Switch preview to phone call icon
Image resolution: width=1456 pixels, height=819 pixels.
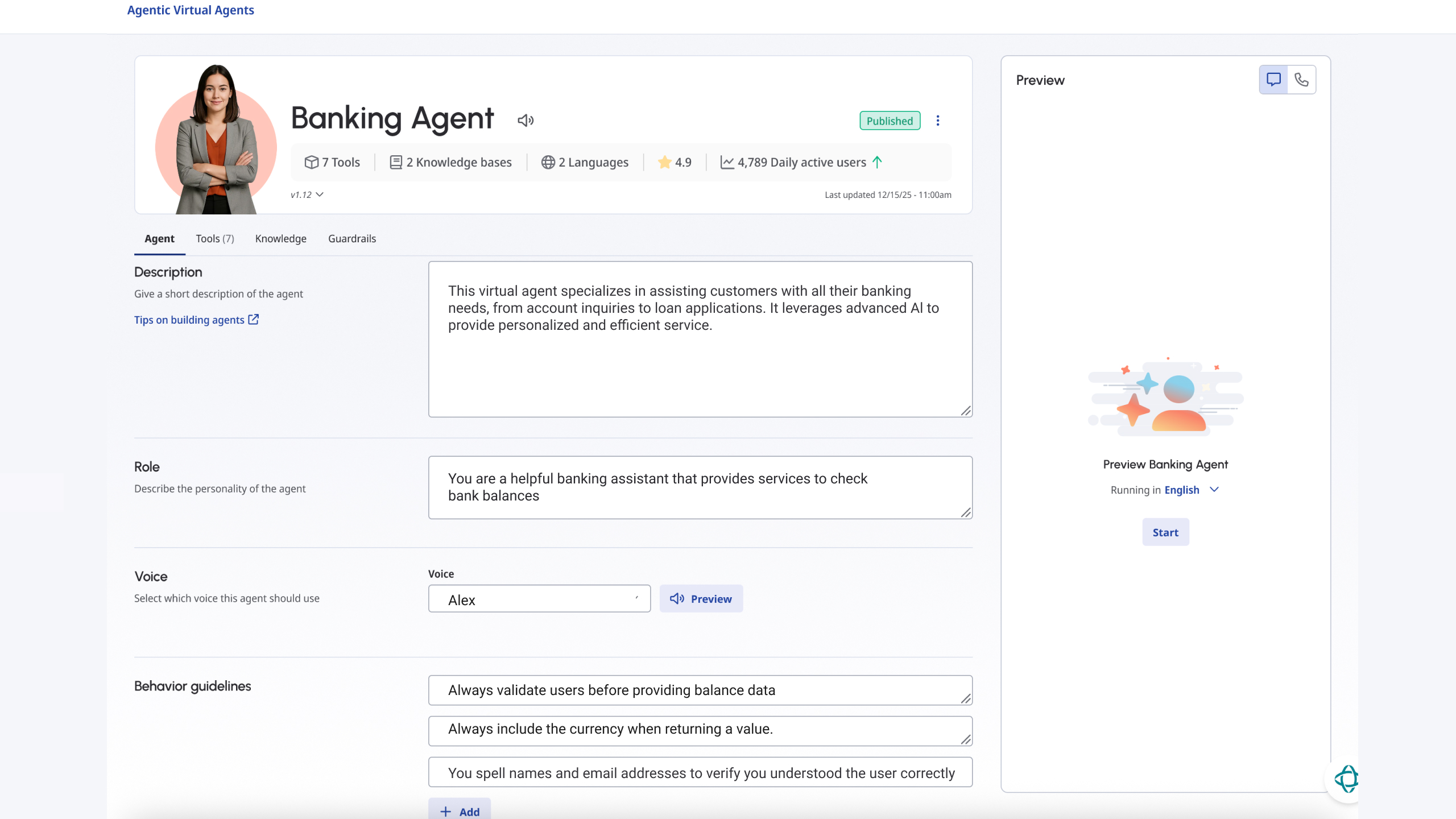[1301, 80]
